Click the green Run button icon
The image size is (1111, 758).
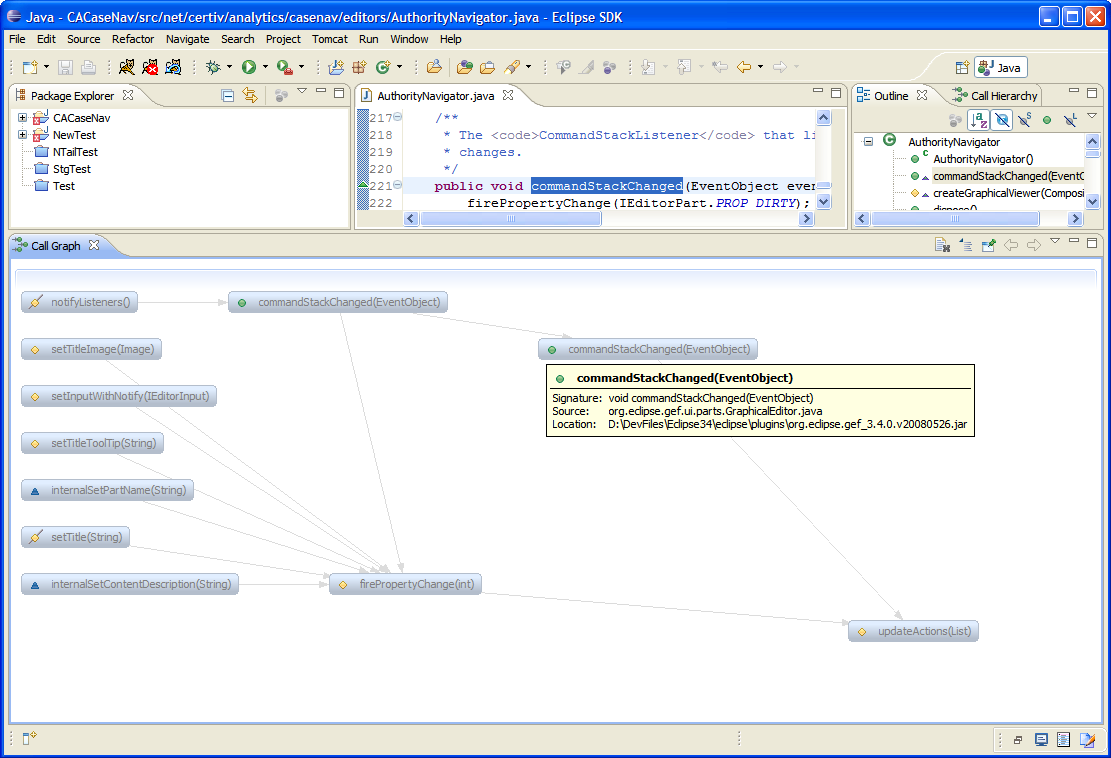click(x=249, y=67)
